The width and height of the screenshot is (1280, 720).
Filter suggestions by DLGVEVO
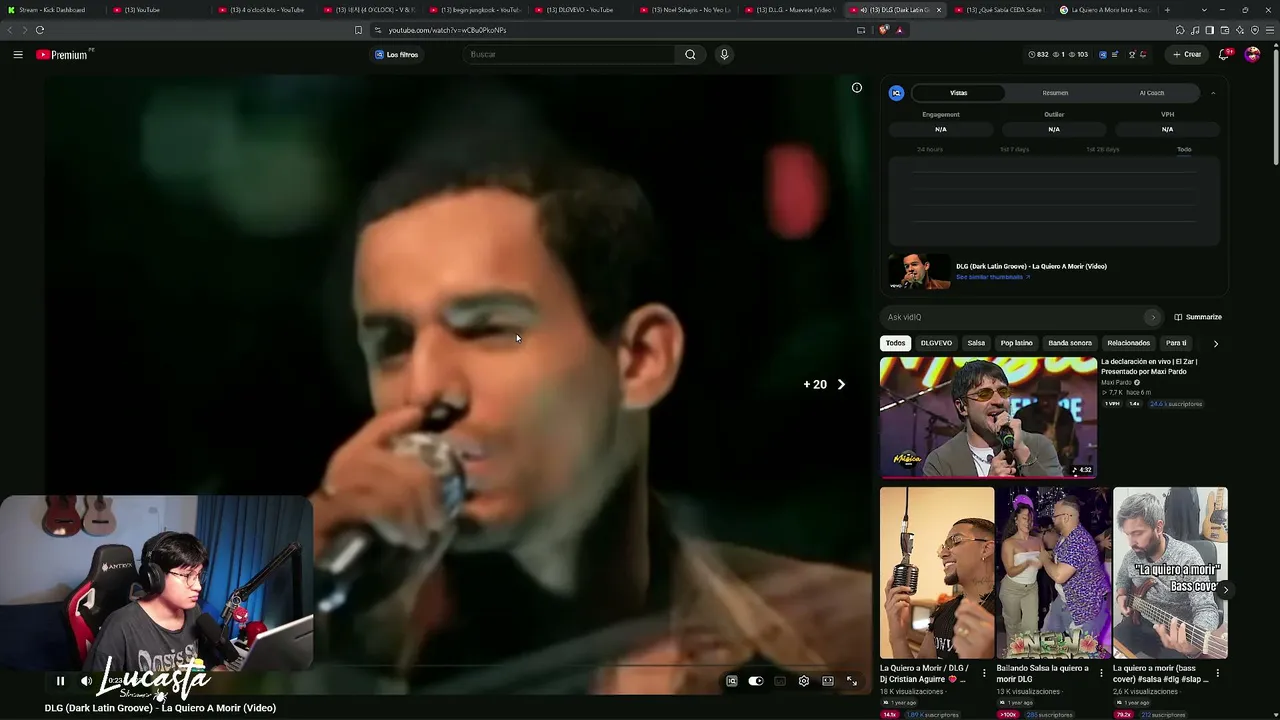[x=936, y=343]
